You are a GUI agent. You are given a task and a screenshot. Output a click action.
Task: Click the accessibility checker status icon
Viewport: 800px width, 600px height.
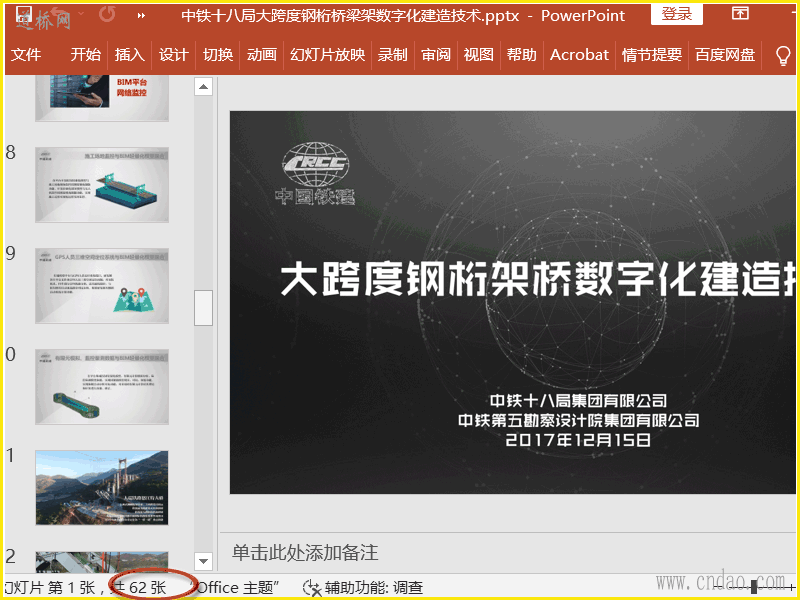(x=312, y=588)
